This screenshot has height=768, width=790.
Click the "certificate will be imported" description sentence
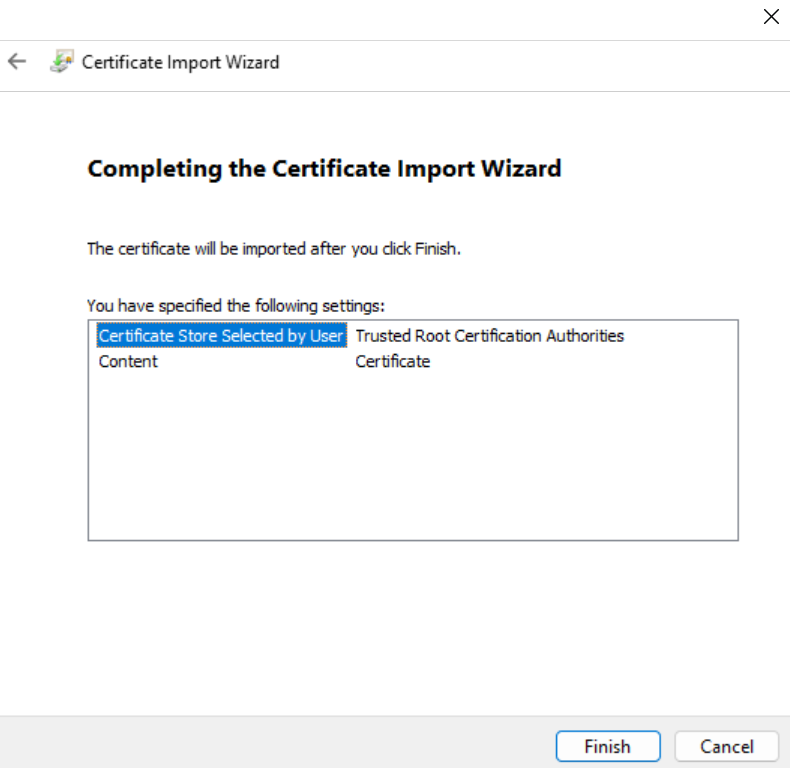(x=273, y=249)
